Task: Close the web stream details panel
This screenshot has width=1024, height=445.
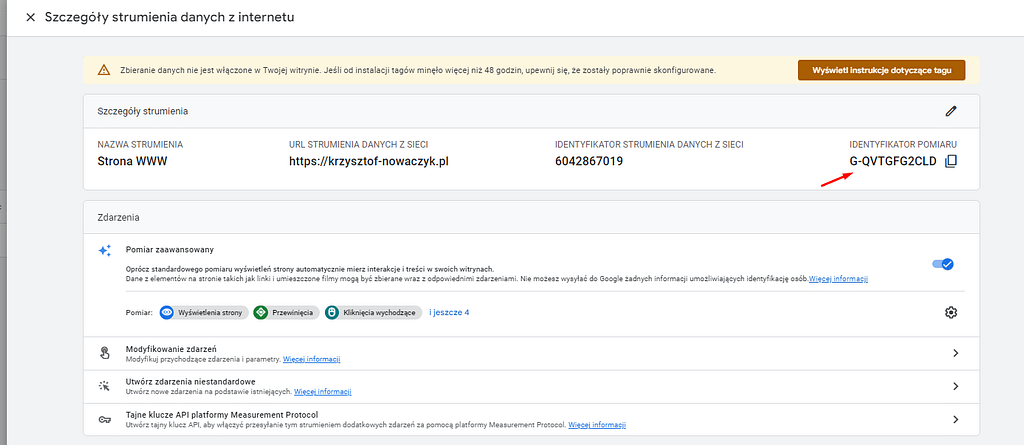Action: pos(30,18)
